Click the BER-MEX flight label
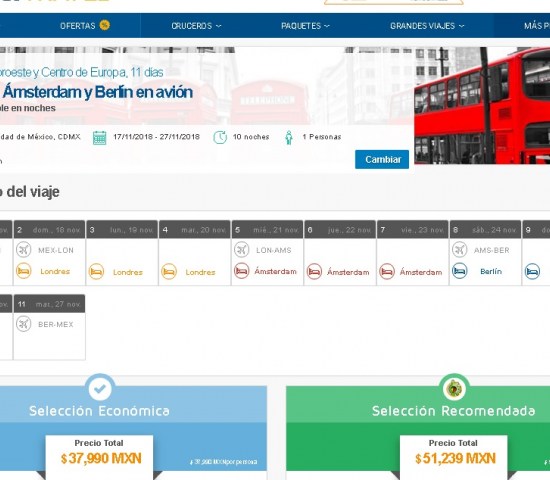This screenshot has height=480, width=550. [x=56, y=325]
